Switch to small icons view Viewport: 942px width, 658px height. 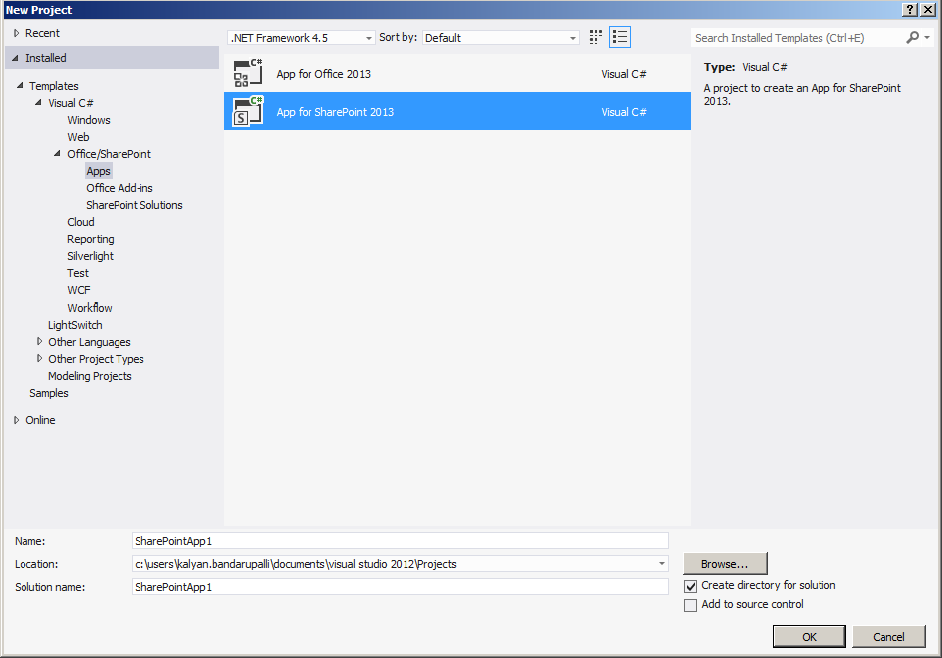click(595, 37)
